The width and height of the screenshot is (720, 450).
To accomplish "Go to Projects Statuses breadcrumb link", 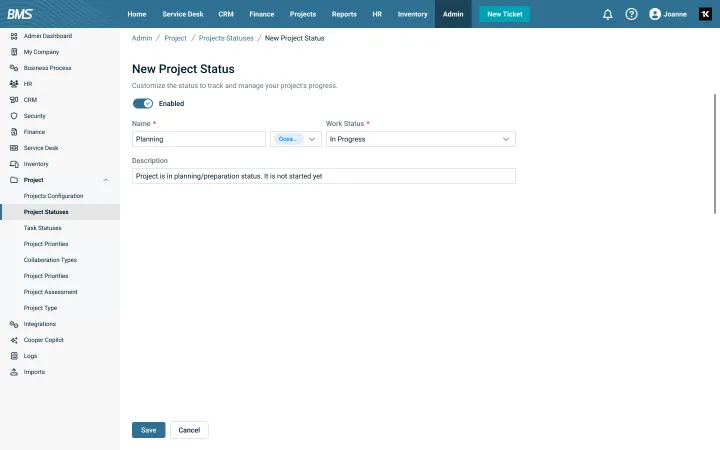I will coord(224,38).
